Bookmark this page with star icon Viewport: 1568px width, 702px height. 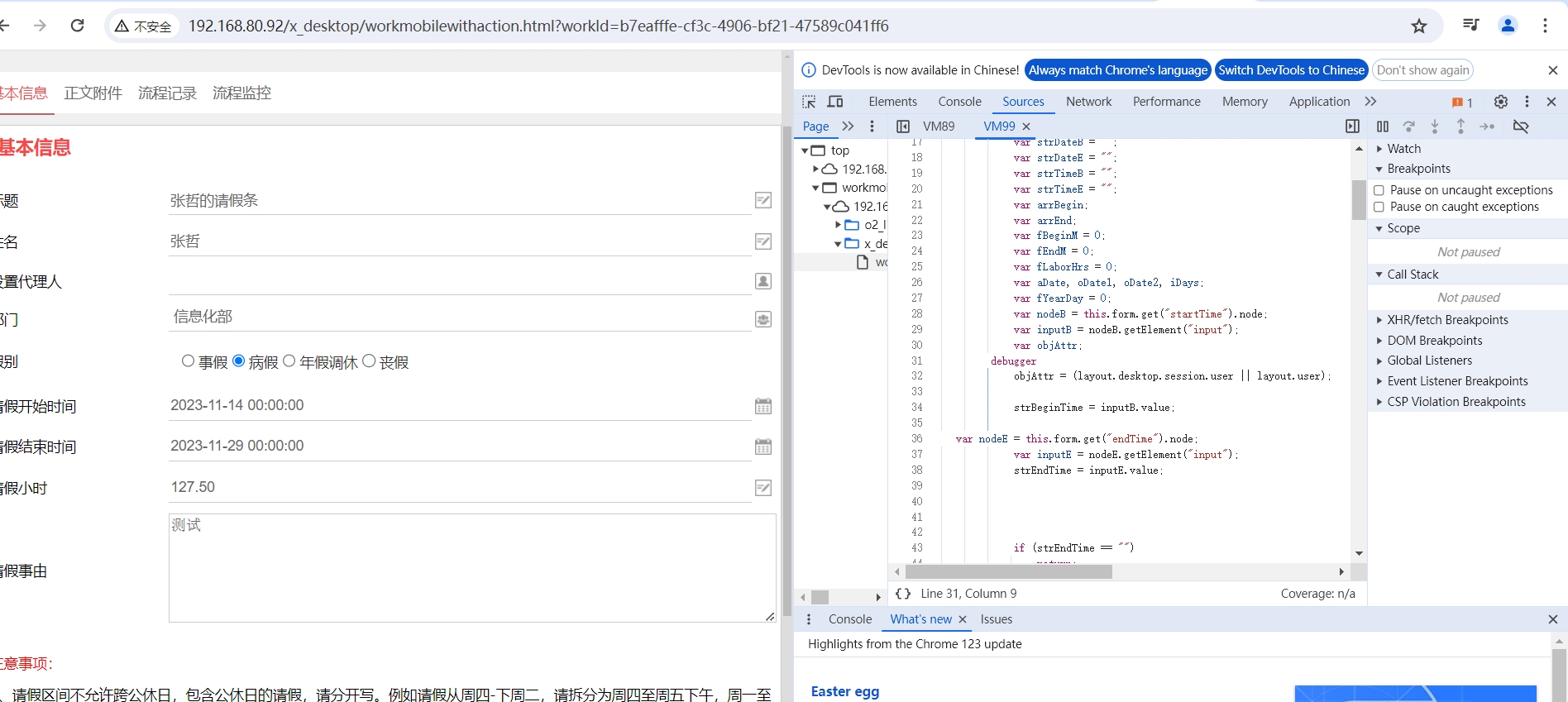[1419, 26]
